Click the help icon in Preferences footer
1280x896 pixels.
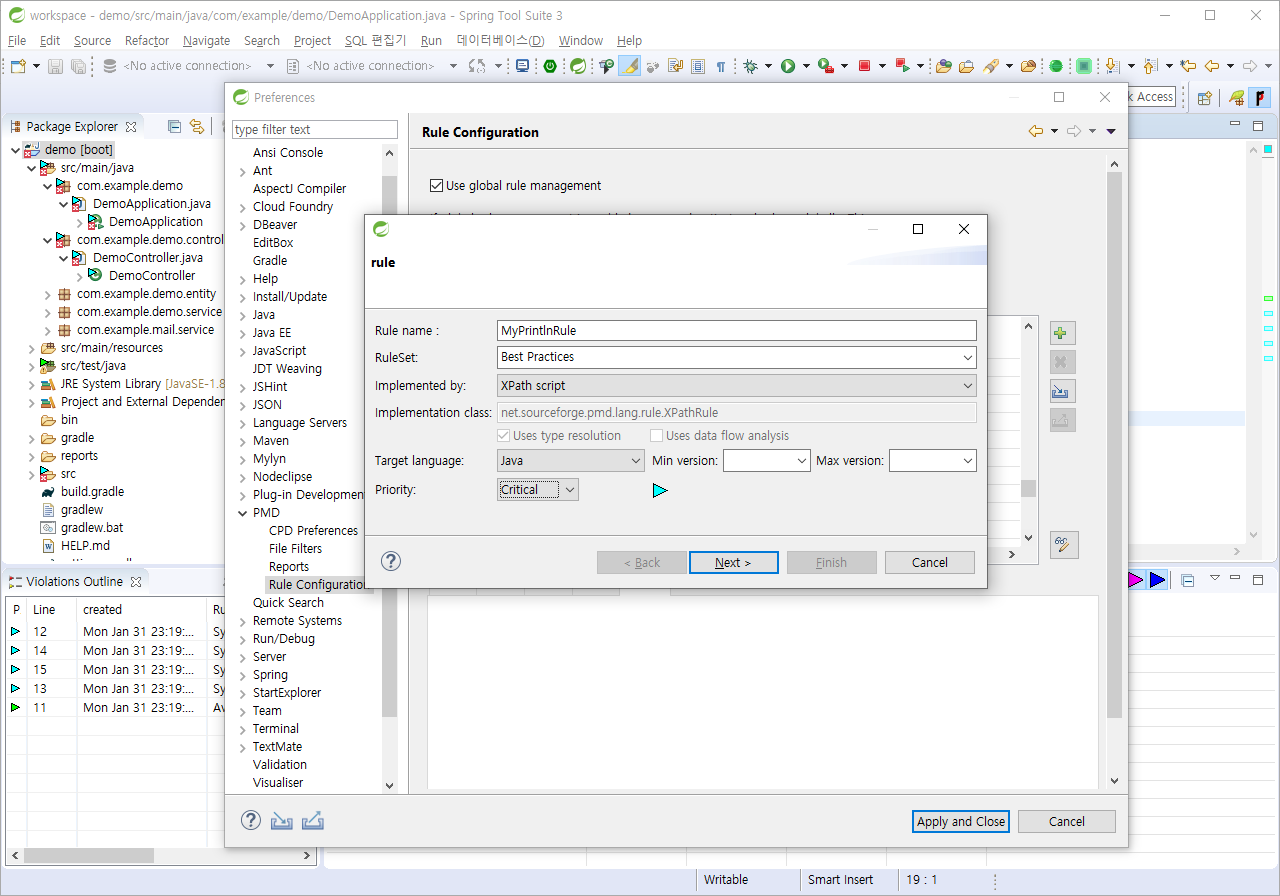coord(250,821)
